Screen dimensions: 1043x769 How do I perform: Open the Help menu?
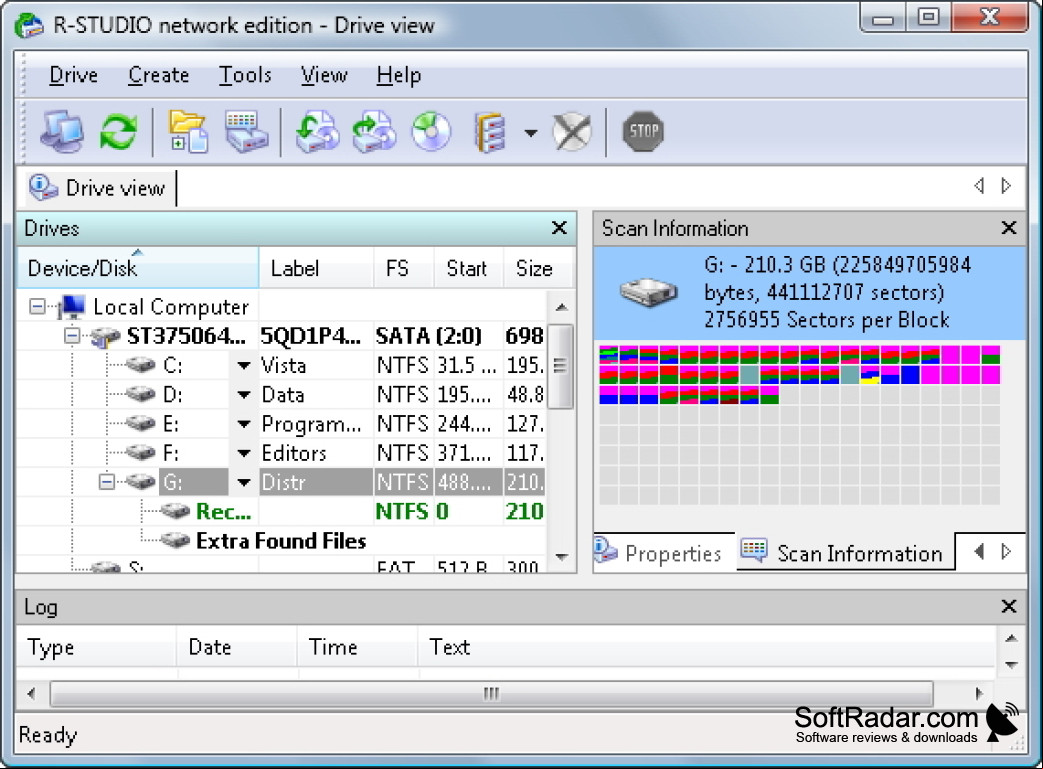(398, 75)
